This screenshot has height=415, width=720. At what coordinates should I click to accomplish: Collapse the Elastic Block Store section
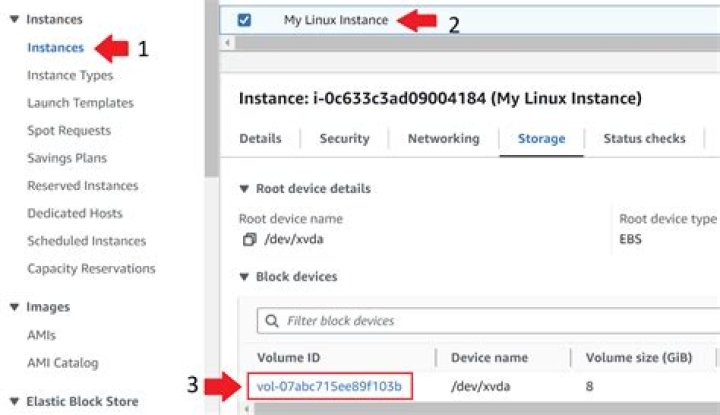15,401
